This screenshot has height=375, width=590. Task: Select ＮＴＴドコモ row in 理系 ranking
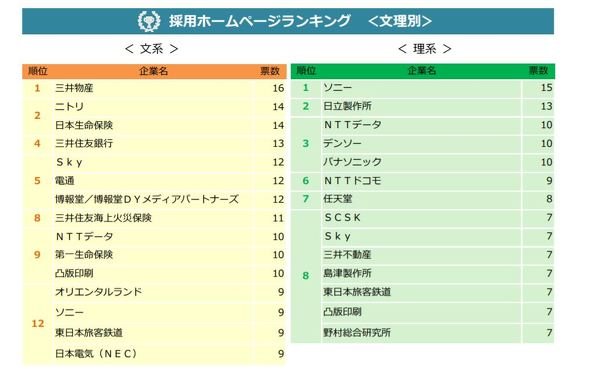click(423, 181)
